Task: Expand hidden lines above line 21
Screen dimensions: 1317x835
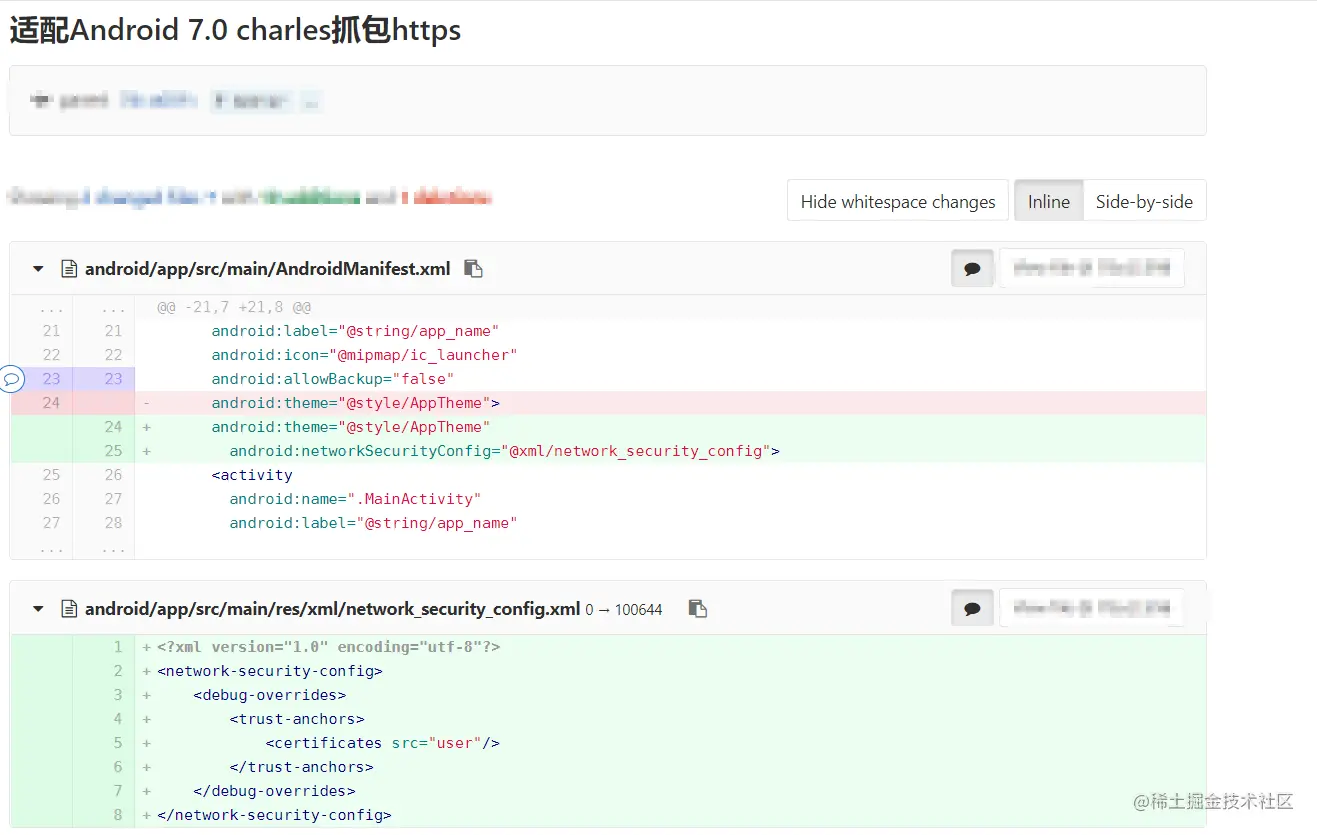Action: pyautogui.click(x=51, y=308)
